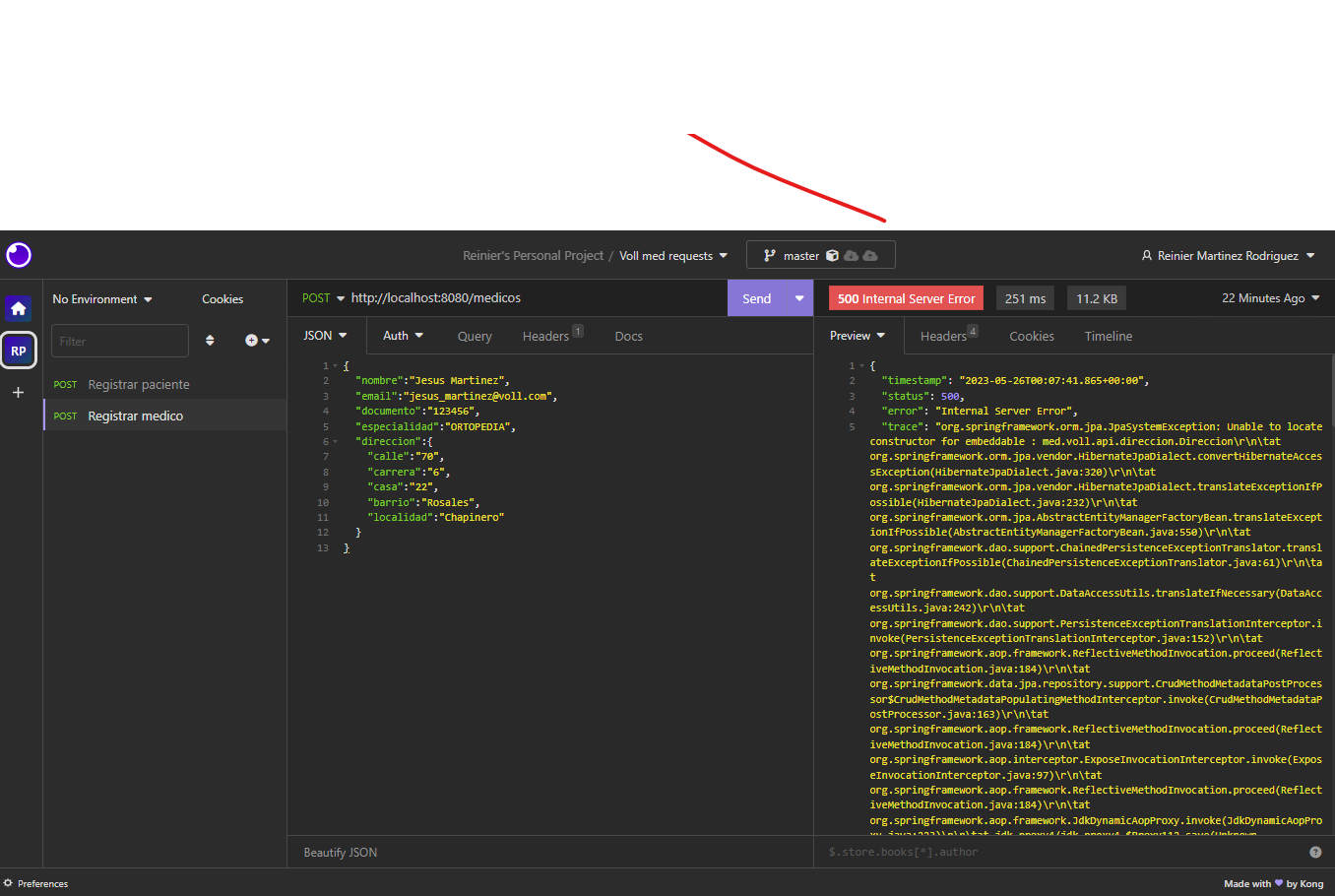Image resolution: width=1335 pixels, height=896 pixels.
Task: Click the 11.2 KB response size tag
Action: 1097,298
